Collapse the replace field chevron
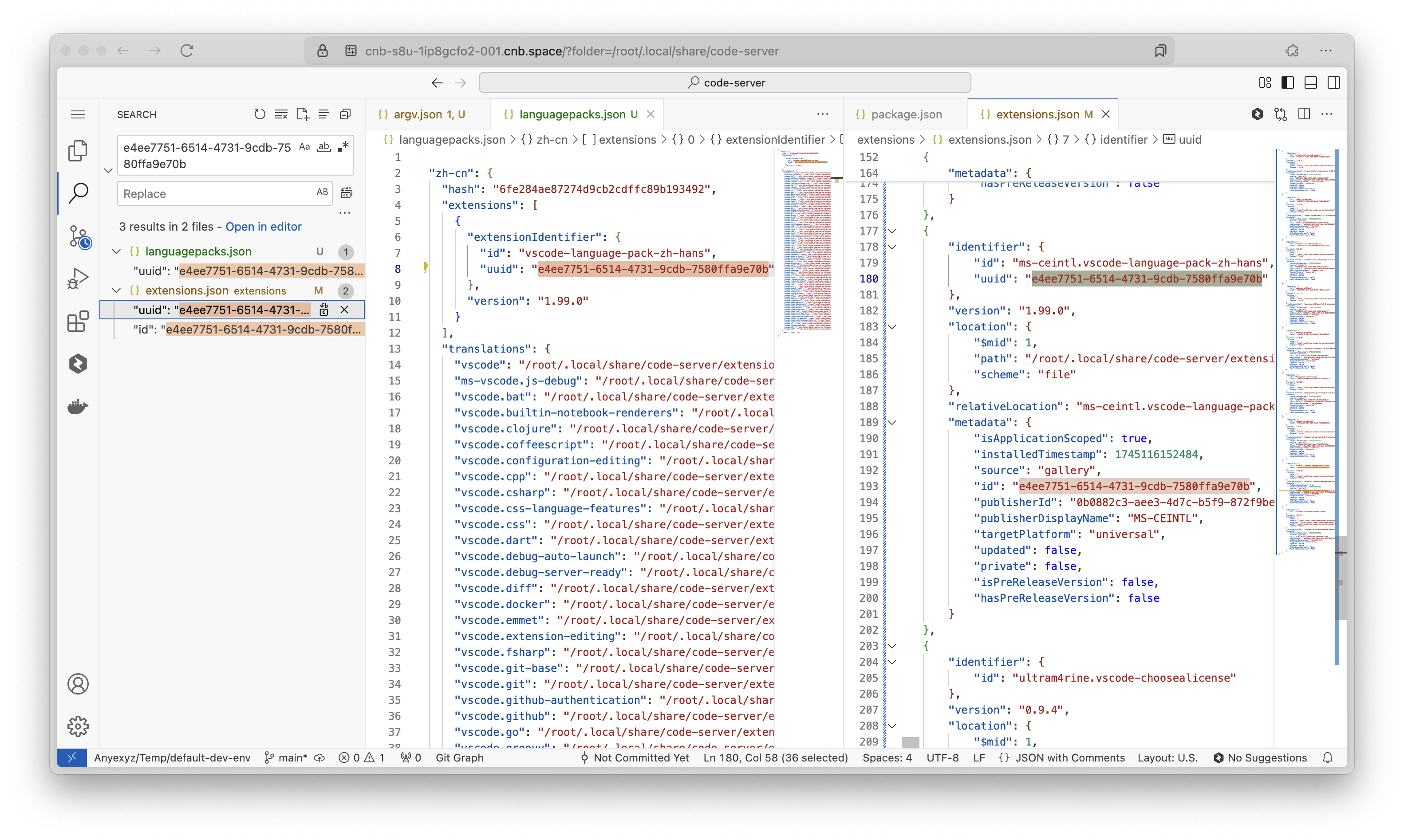The height and width of the screenshot is (840, 1404). [x=108, y=170]
